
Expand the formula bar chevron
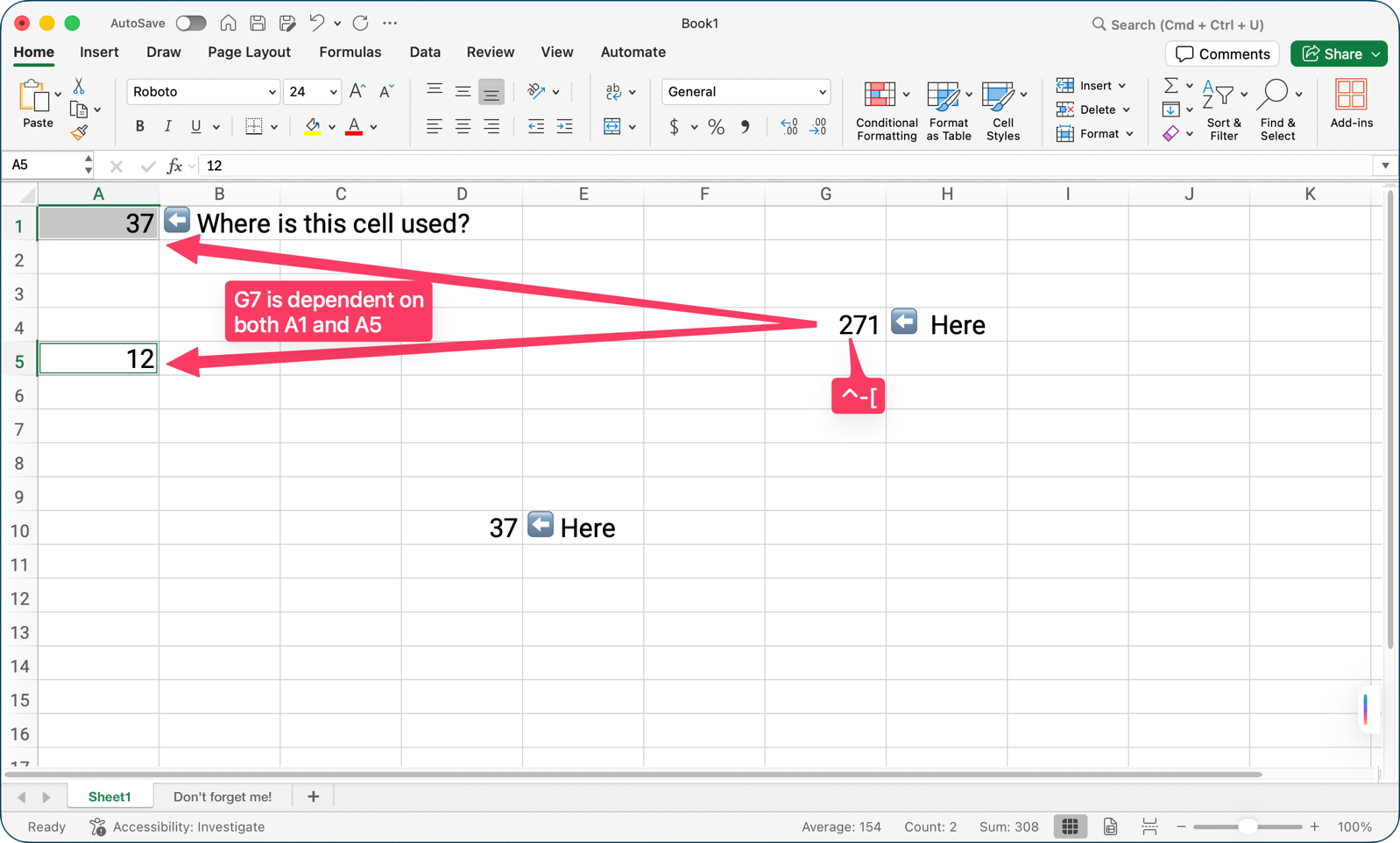(x=1385, y=166)
